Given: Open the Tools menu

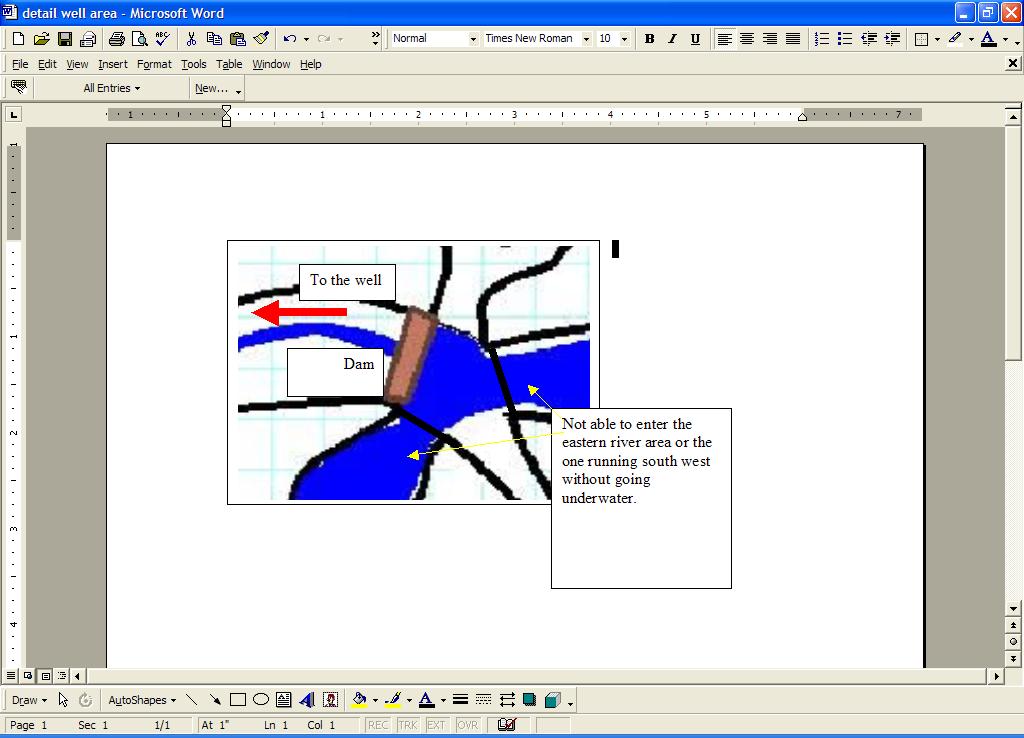Looking at the screenshot, I should [194, 64].
